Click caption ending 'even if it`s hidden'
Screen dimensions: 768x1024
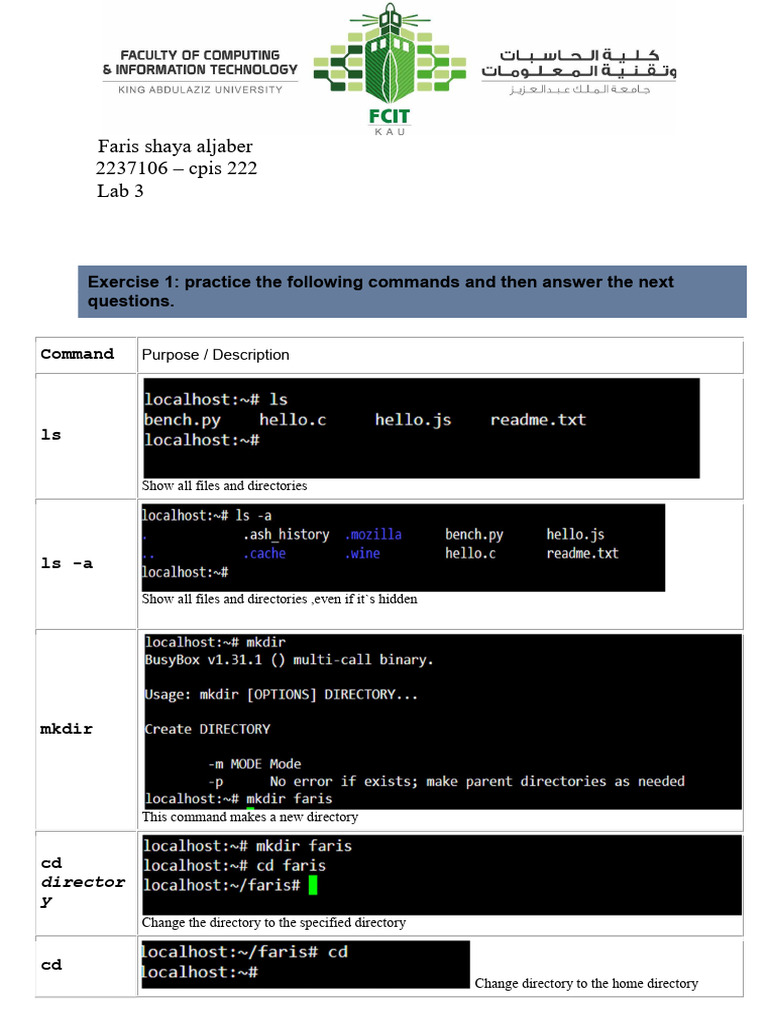tap(280, 599)
